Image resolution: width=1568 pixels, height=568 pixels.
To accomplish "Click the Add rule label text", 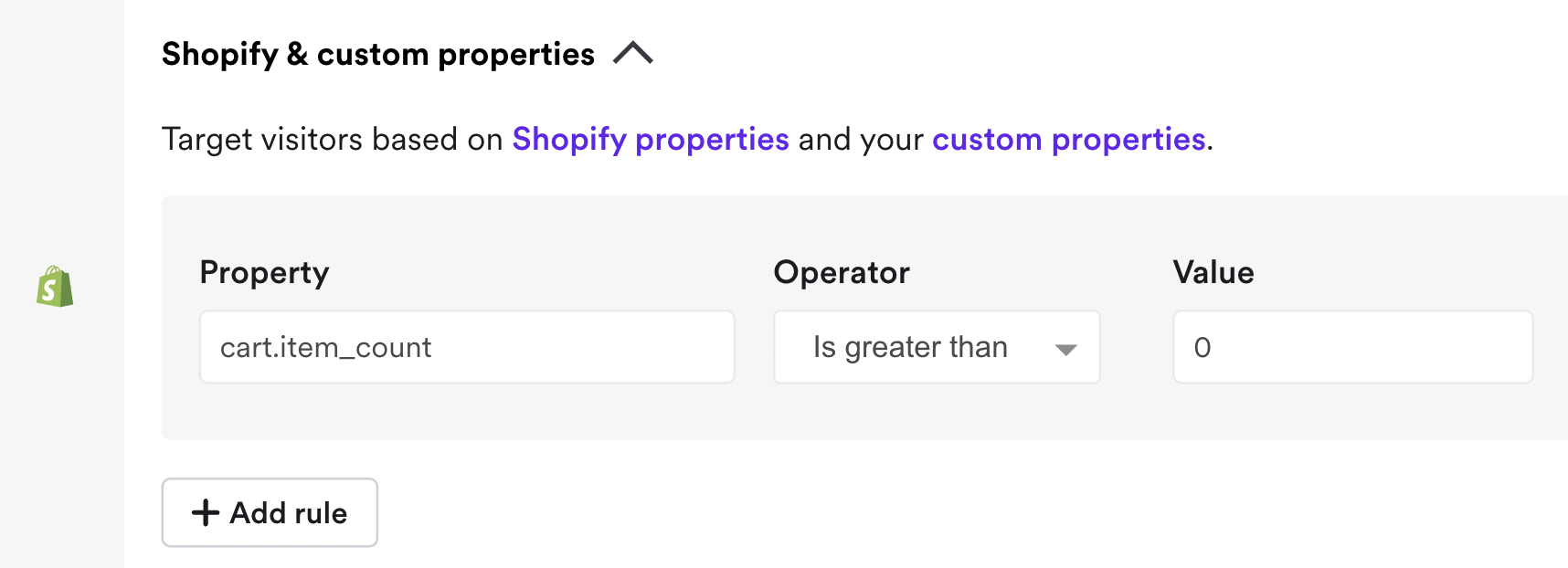I will coord(289,513).
